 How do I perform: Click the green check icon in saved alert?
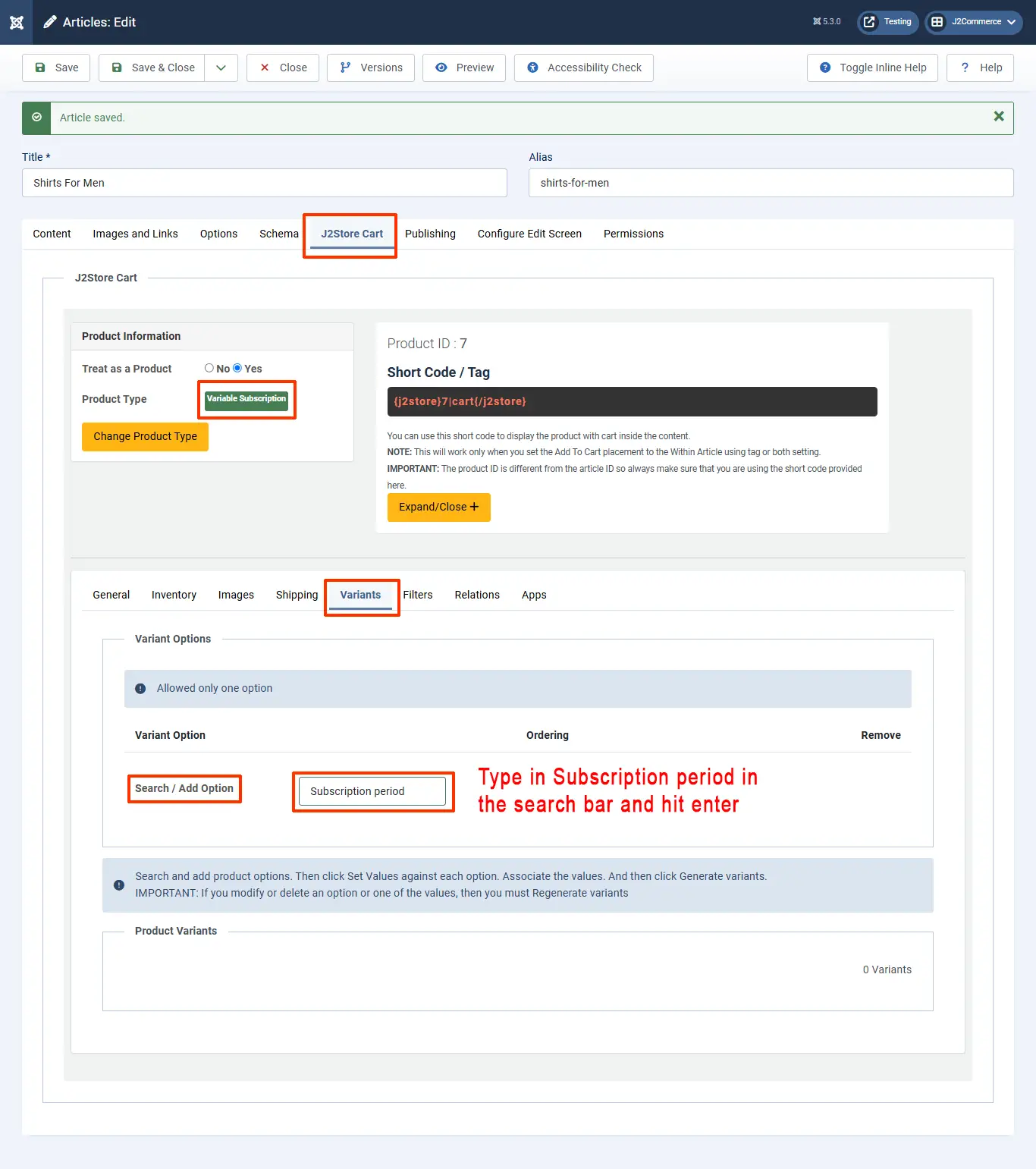[36, 118]
